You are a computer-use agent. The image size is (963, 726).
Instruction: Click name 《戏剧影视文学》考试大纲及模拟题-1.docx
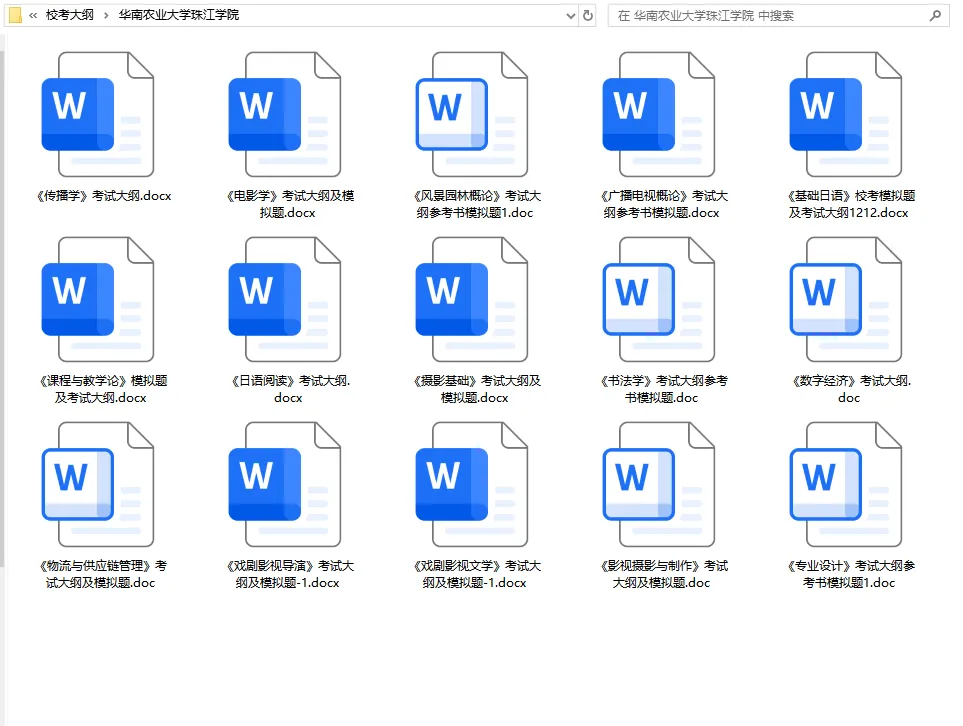click(476, 574)
